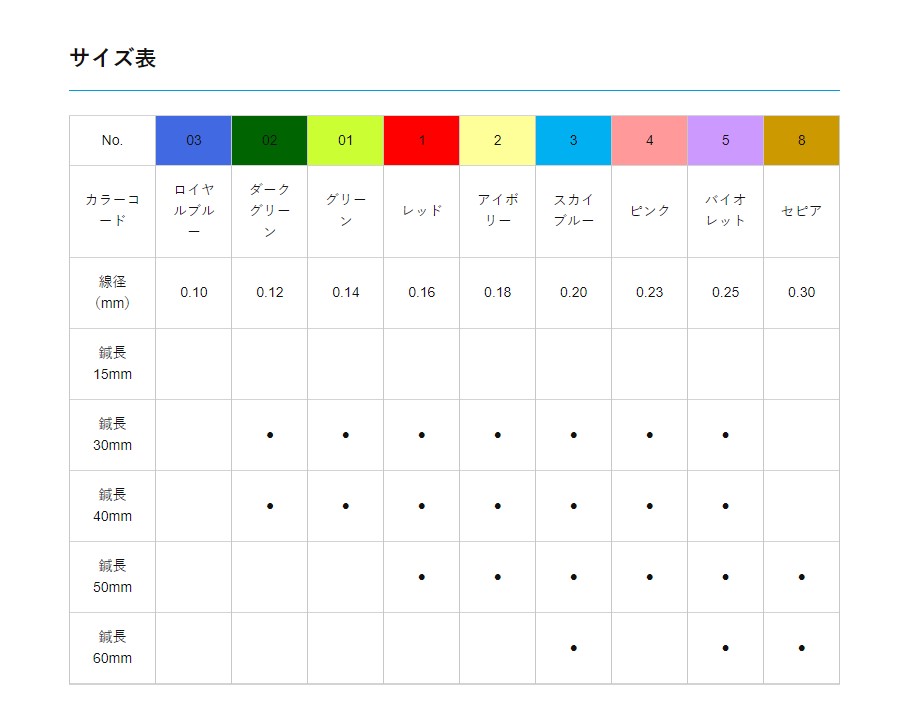Click the サイズ表 heading
Viewport: 909px width, 712px height.
(x=113, y=58)
